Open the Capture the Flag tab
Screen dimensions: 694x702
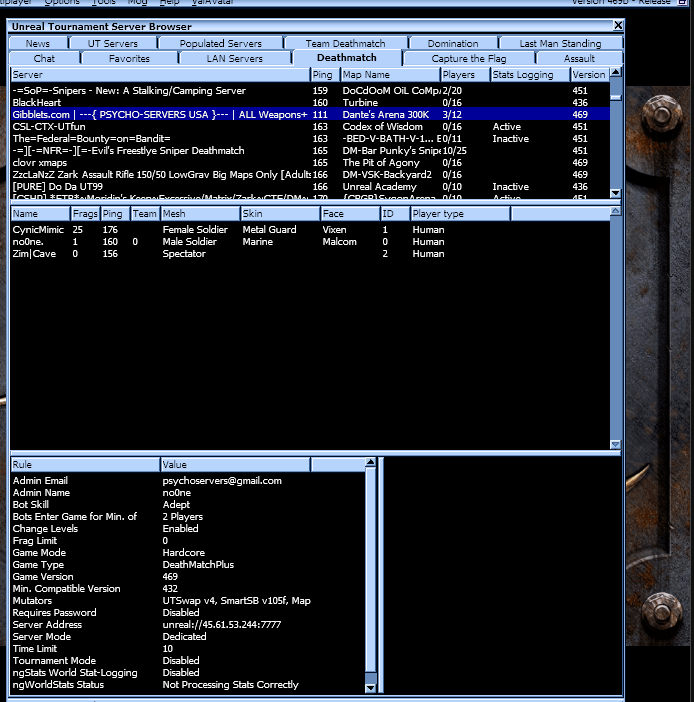pos(469,59)
